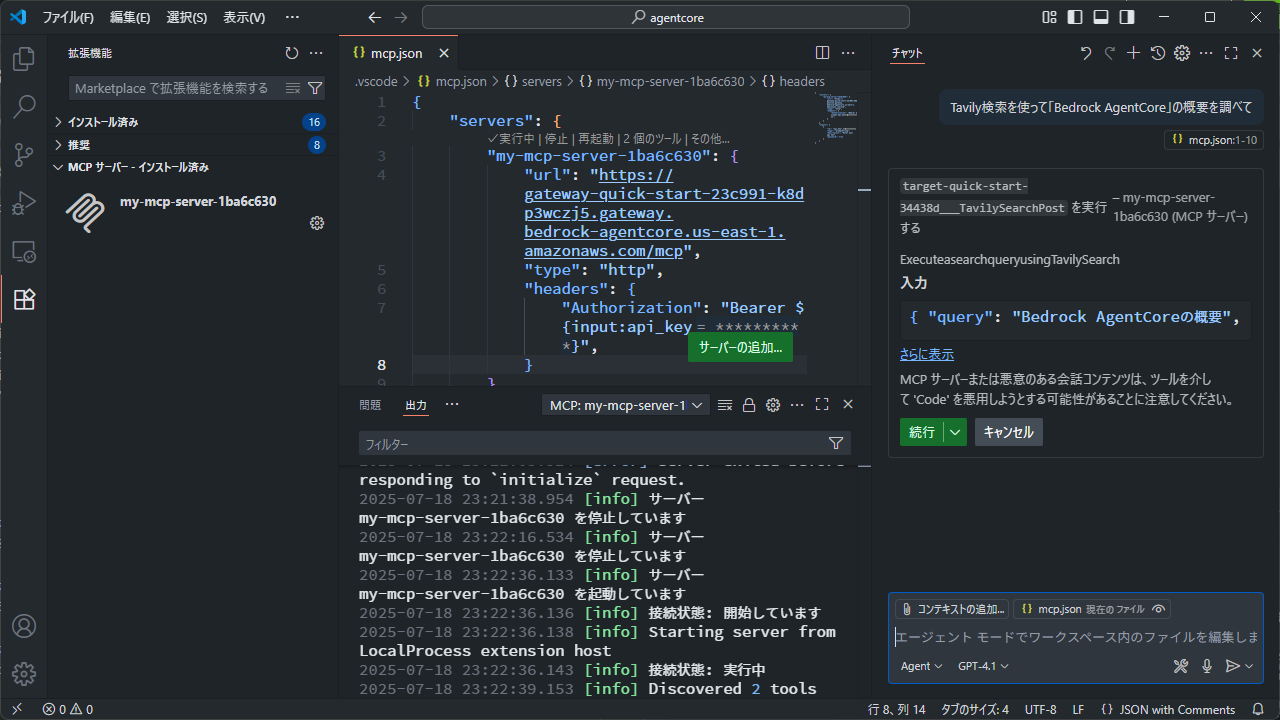Clear the output panel log
Image resolution: width=1280 pixels, height=720 pixels.
[725, 405]
